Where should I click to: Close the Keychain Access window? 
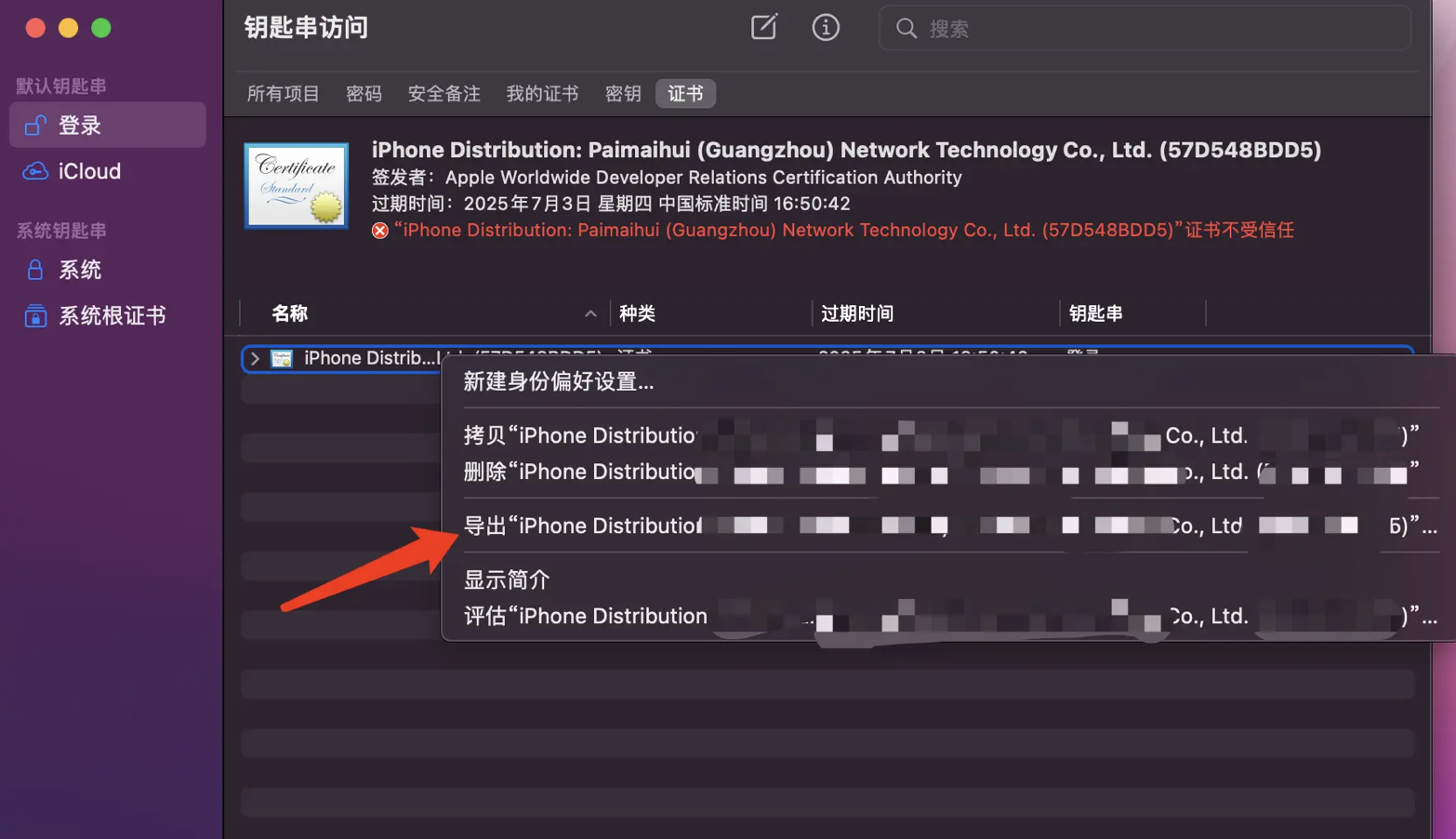35,28
